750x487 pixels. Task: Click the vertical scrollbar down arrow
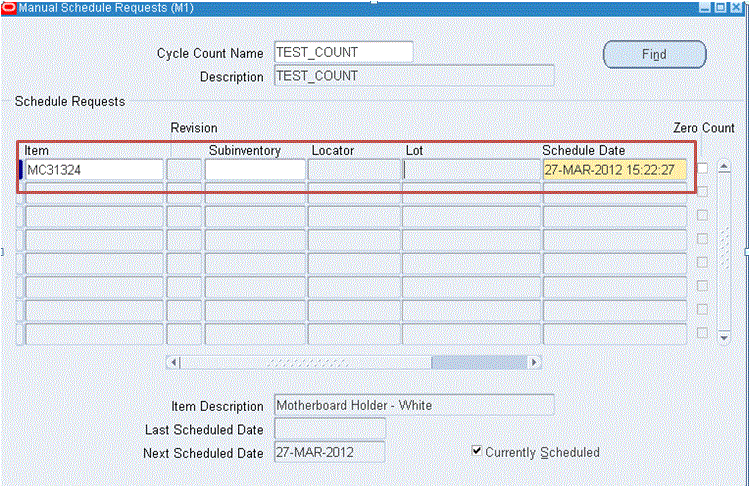[x=724, y=338]
